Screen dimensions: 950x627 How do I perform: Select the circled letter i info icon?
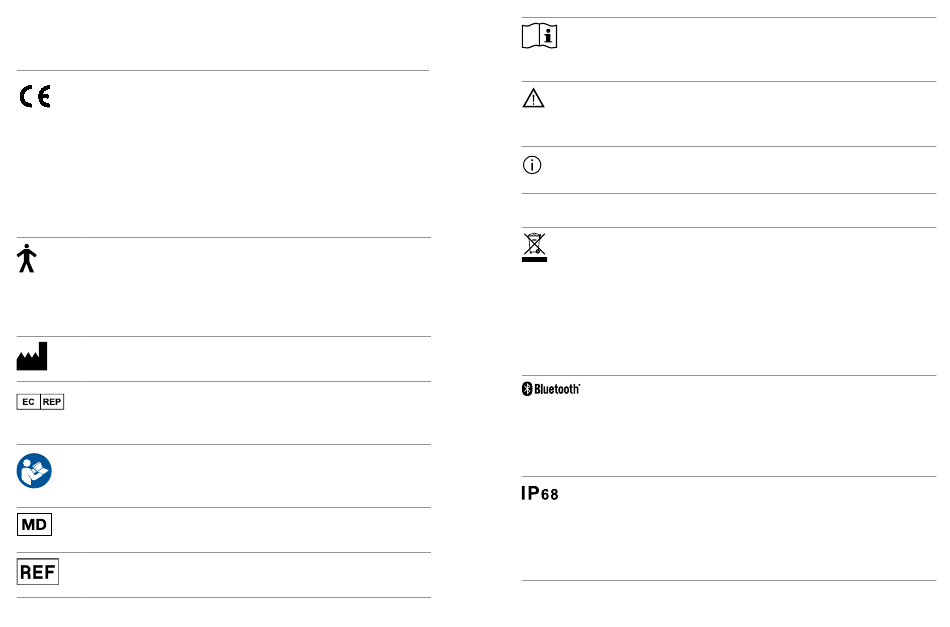pos(532,165)
